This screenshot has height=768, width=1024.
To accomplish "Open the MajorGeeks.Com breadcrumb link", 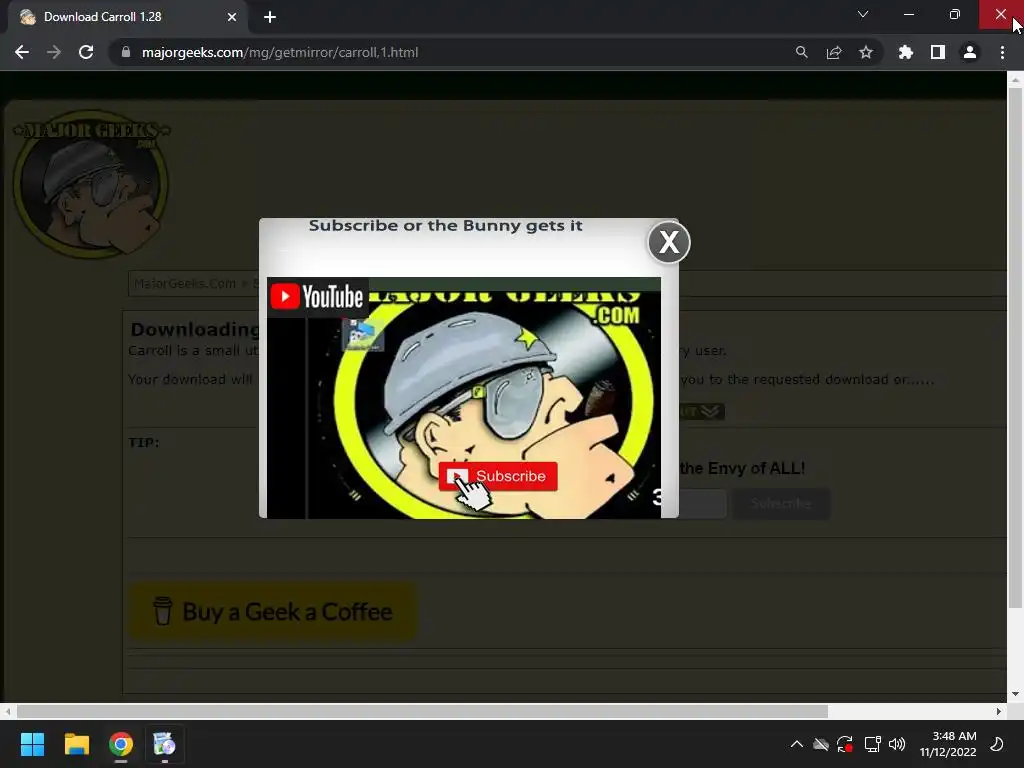I will pos(185,283).
